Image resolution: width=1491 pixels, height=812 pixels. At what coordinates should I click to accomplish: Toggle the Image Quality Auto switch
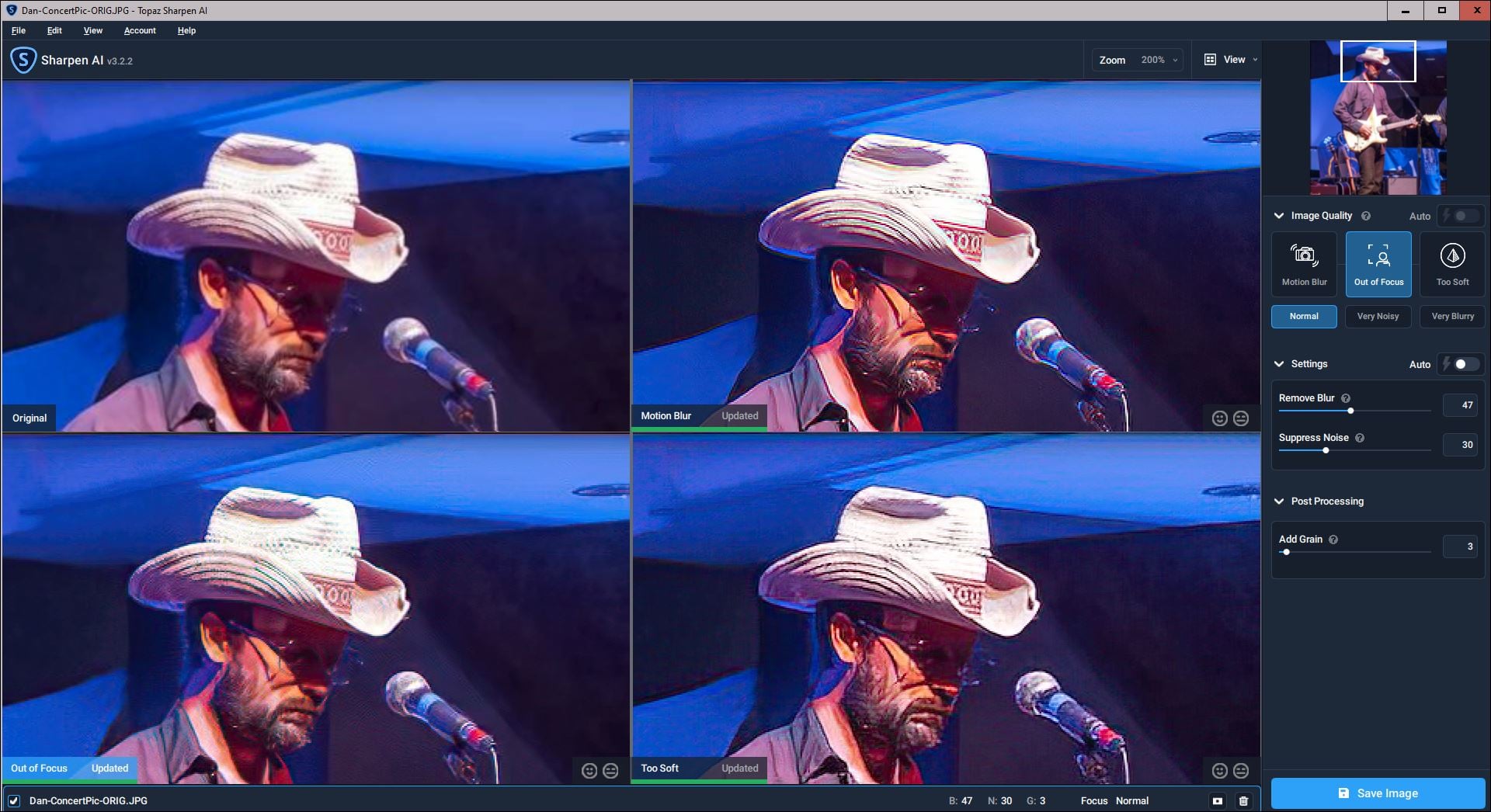(x=1462, y=216)
